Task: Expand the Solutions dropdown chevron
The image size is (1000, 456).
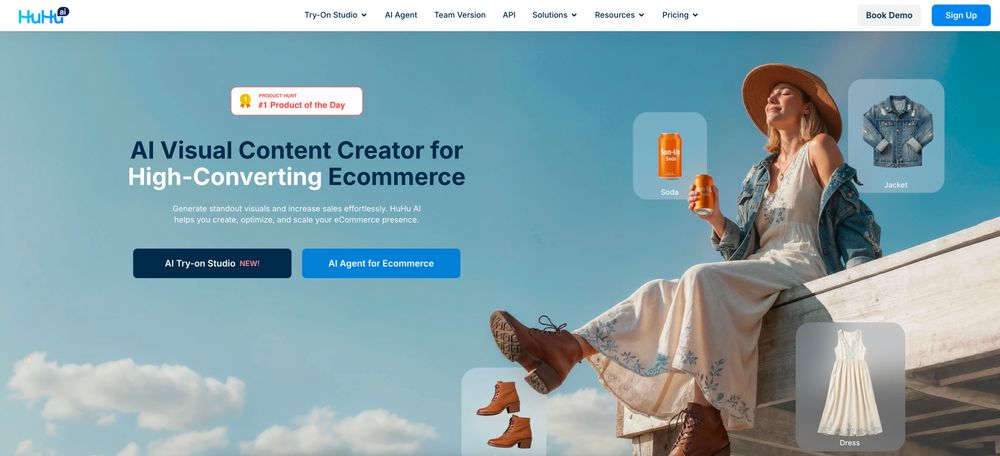Action: click(x=574, y=15)
